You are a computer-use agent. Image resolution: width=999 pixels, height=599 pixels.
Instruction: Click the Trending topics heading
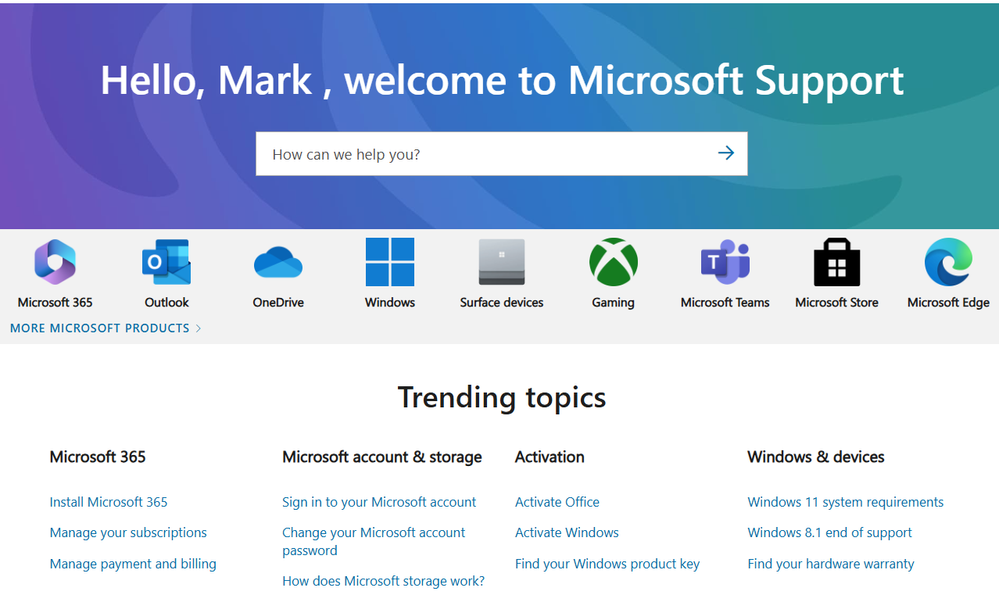coord(501,398)
